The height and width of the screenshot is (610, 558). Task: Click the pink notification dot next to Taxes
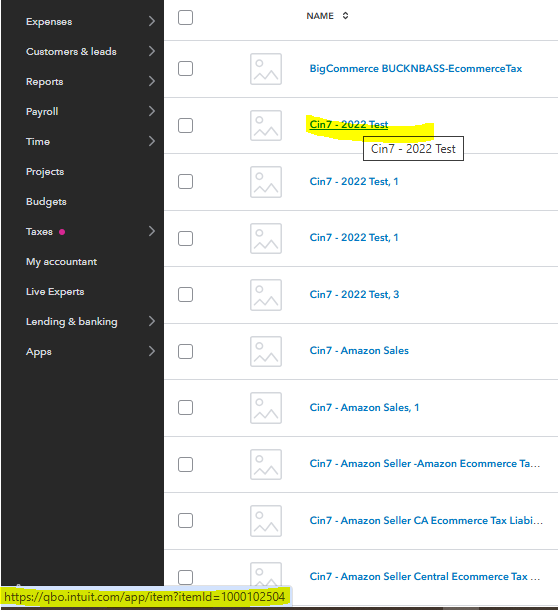(62, 232)
